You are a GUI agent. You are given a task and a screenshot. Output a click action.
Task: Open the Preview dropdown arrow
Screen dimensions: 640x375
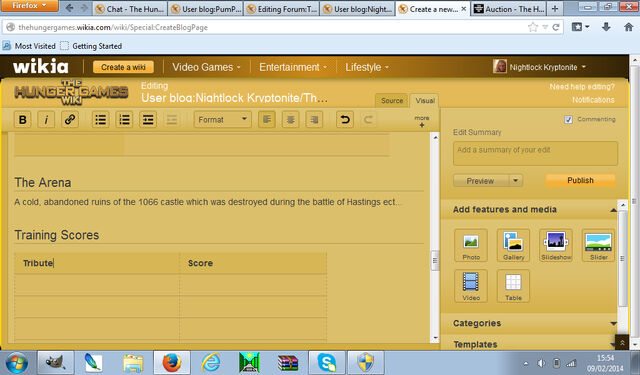click(x=516, y=180)
